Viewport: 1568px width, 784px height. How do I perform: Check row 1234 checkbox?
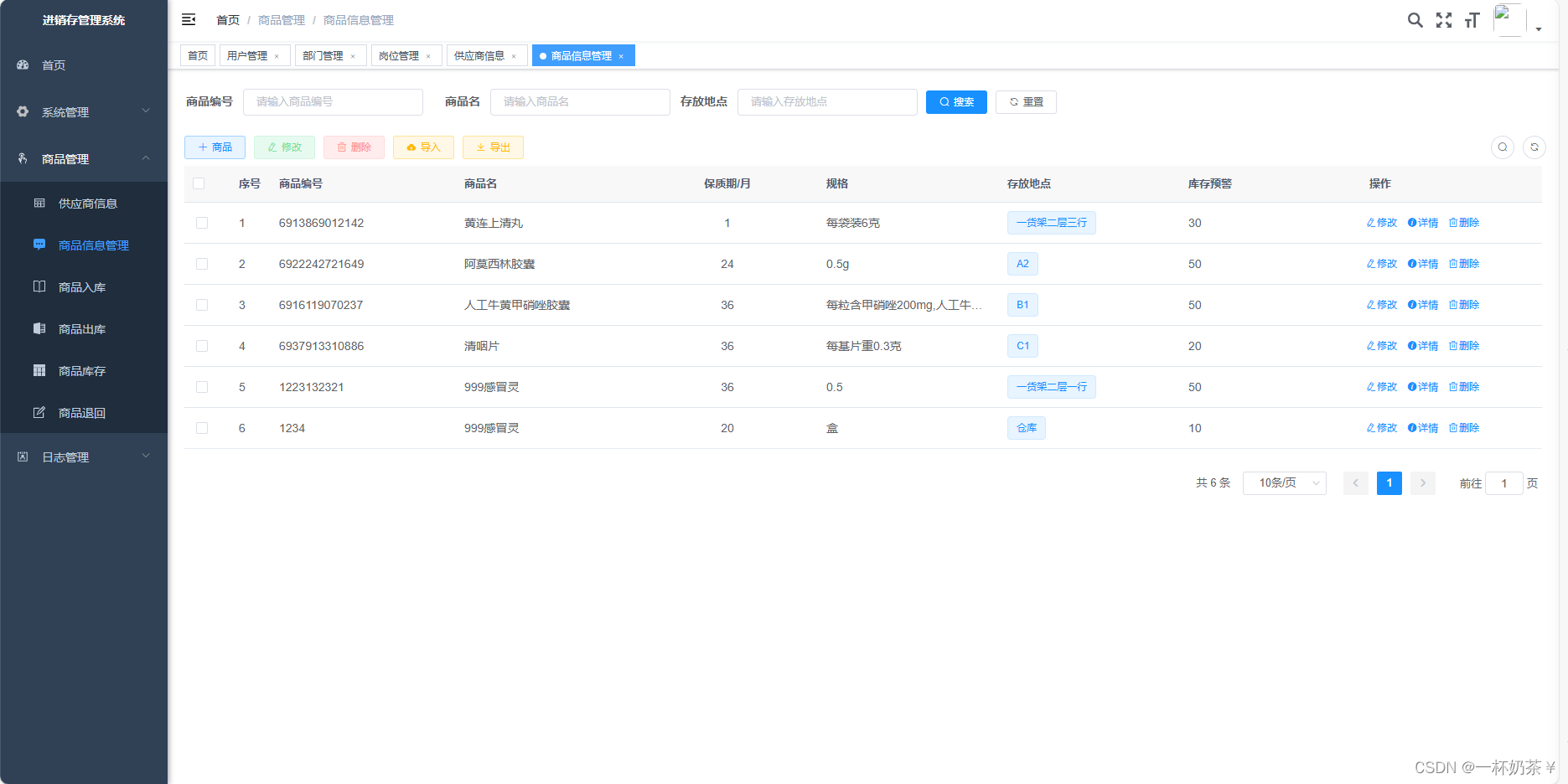(x=202, y=428)
